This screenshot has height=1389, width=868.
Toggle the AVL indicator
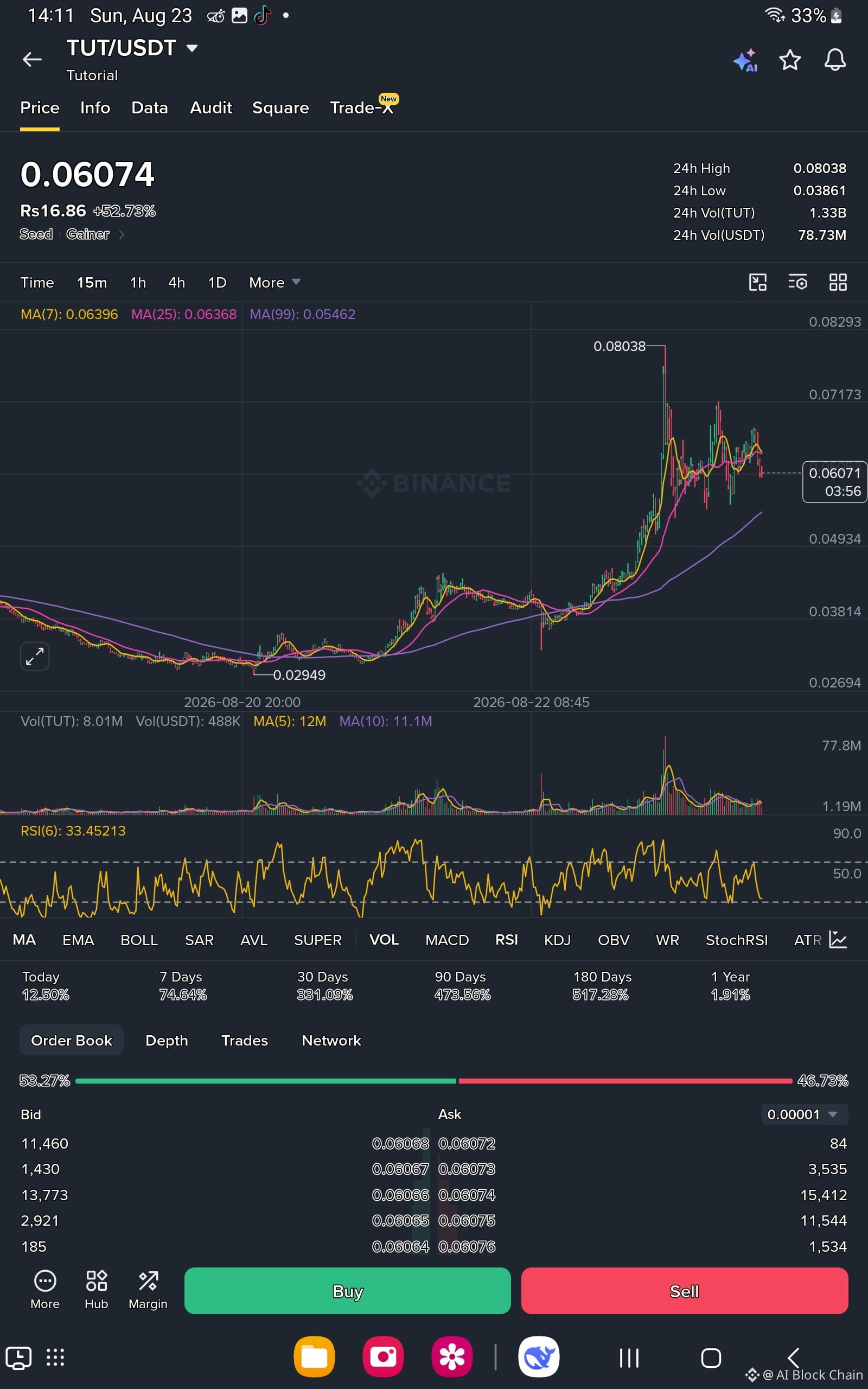[x=254, y=940]
